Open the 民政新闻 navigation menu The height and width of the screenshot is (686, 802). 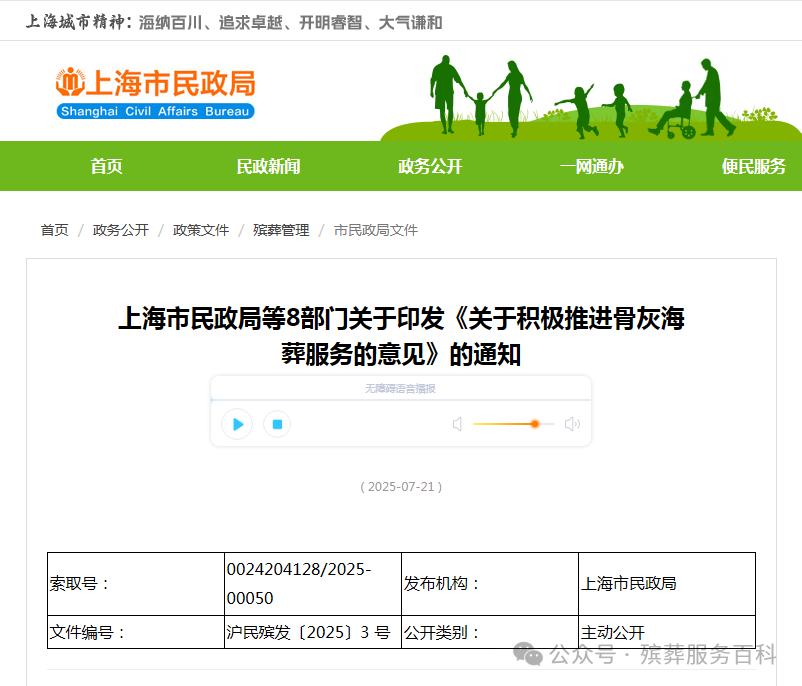267,166
